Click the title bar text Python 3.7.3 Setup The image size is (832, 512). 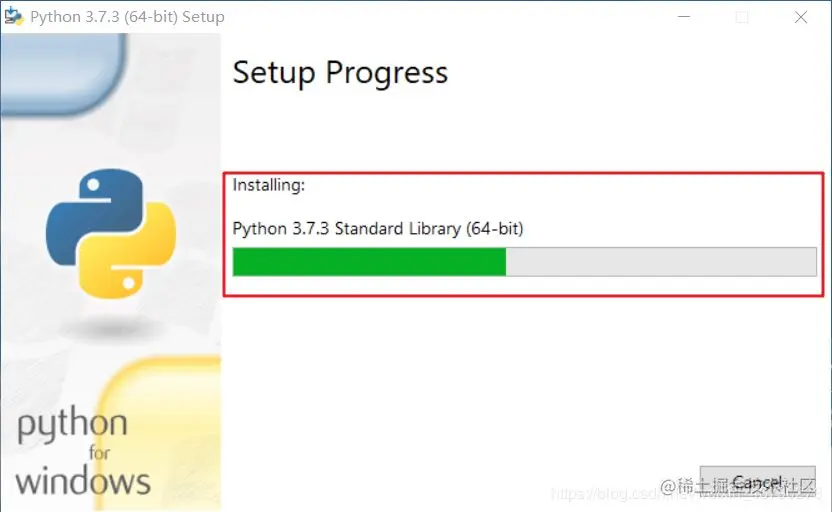point(127,17)
